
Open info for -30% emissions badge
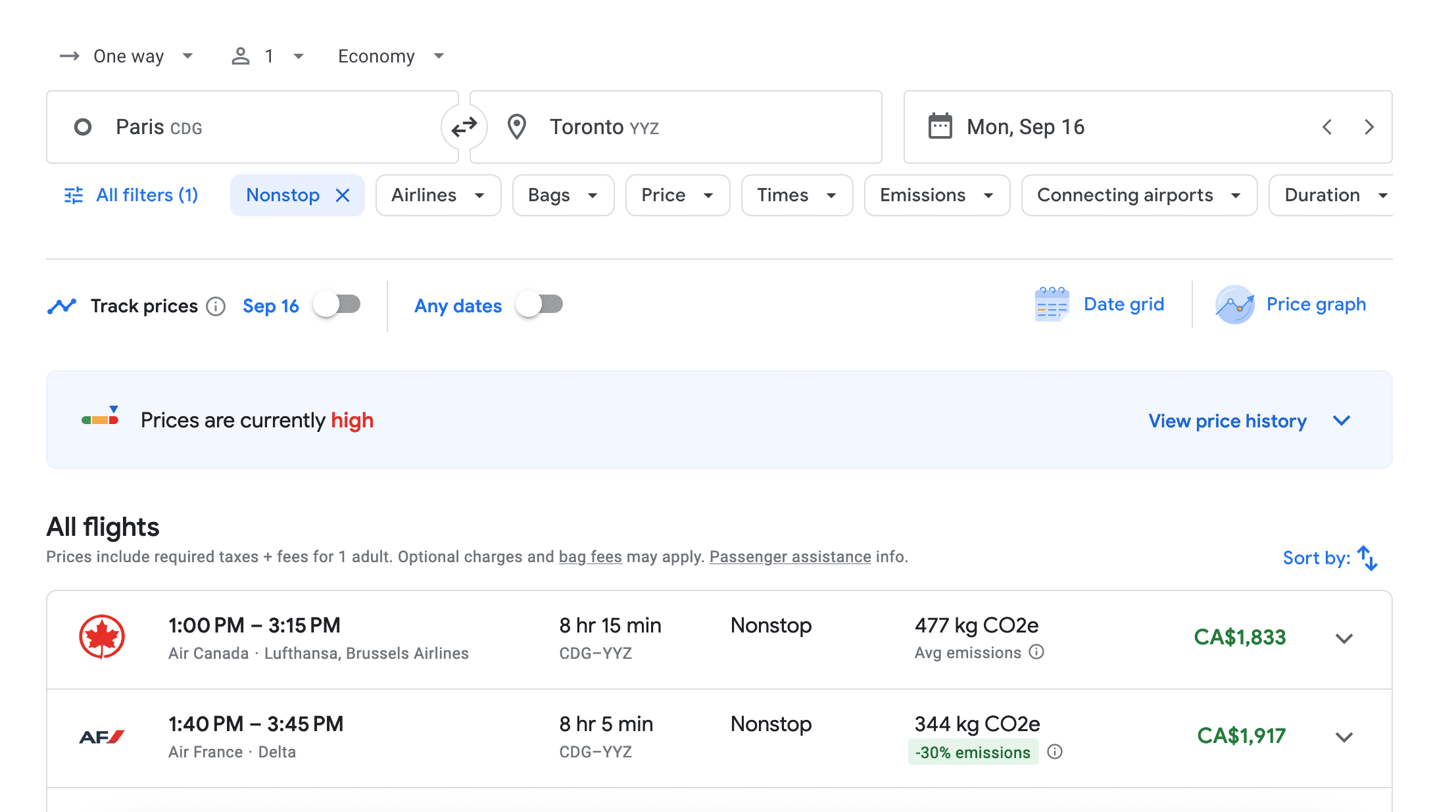click(1055, 752)
